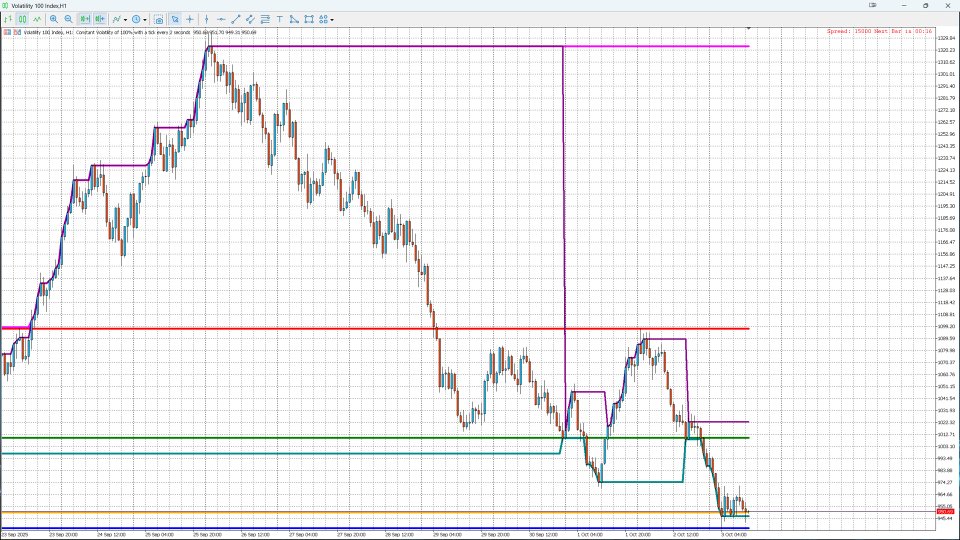Click the red current price label on scale
Image resolution: width=960 pixels, height=540 pixels.
(x=946, y=512)
